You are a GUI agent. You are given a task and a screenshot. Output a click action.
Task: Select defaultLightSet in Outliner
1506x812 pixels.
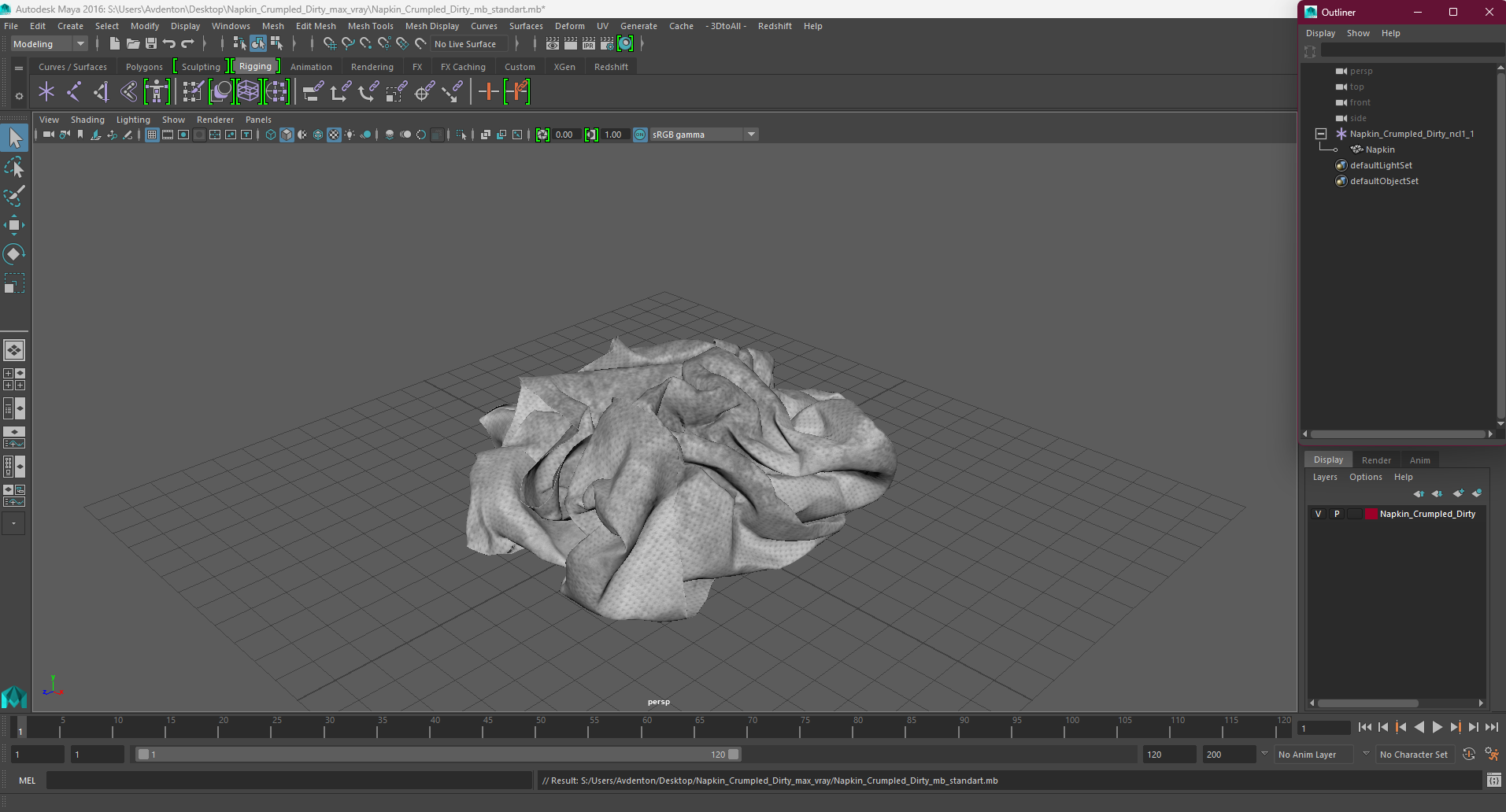point(1381,165)
